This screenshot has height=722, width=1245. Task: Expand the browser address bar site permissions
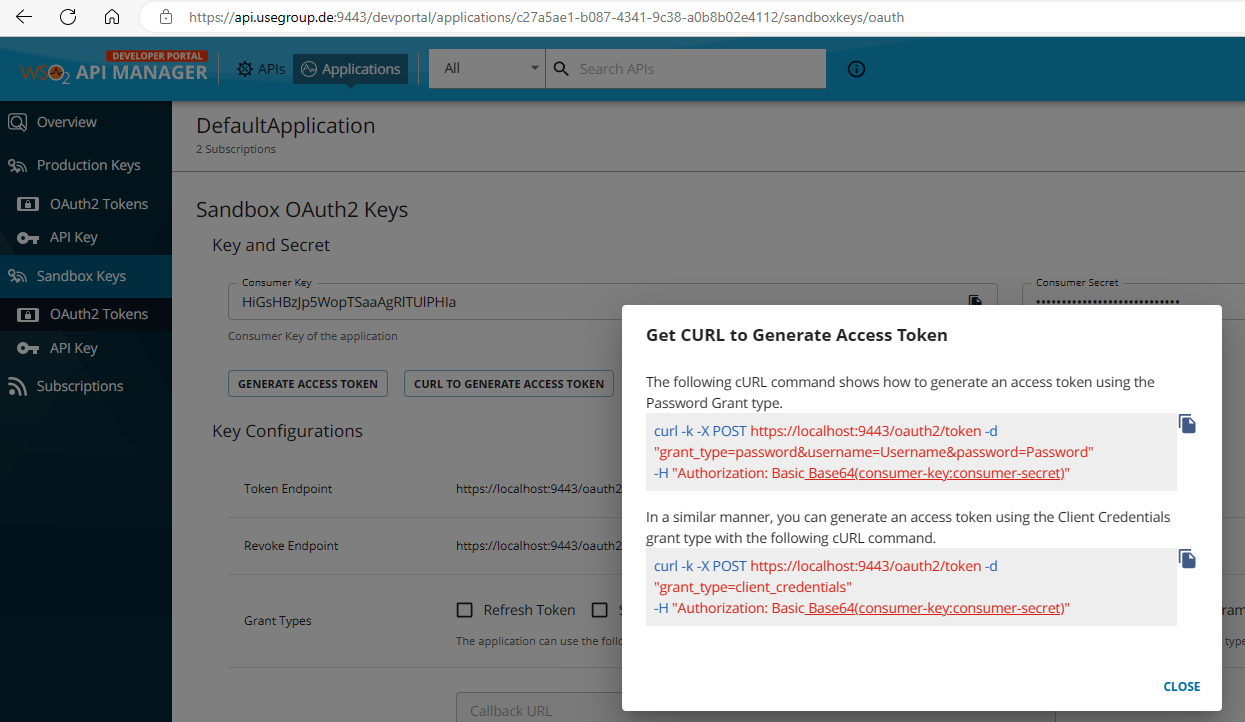click(x=165, y=16)
